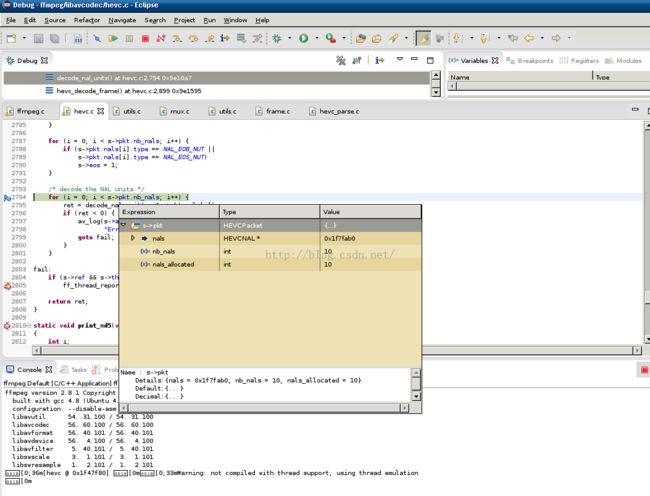Select the decode_nal_units() stack frame
This screenshot has height=496, width=650.
point(216,78)
